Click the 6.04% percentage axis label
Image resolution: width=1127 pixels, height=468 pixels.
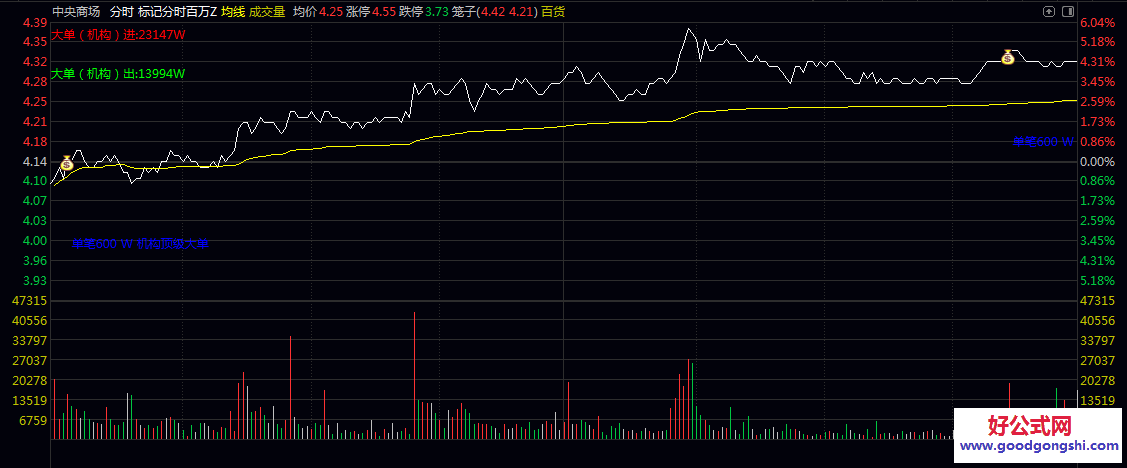click(1098, 22)
